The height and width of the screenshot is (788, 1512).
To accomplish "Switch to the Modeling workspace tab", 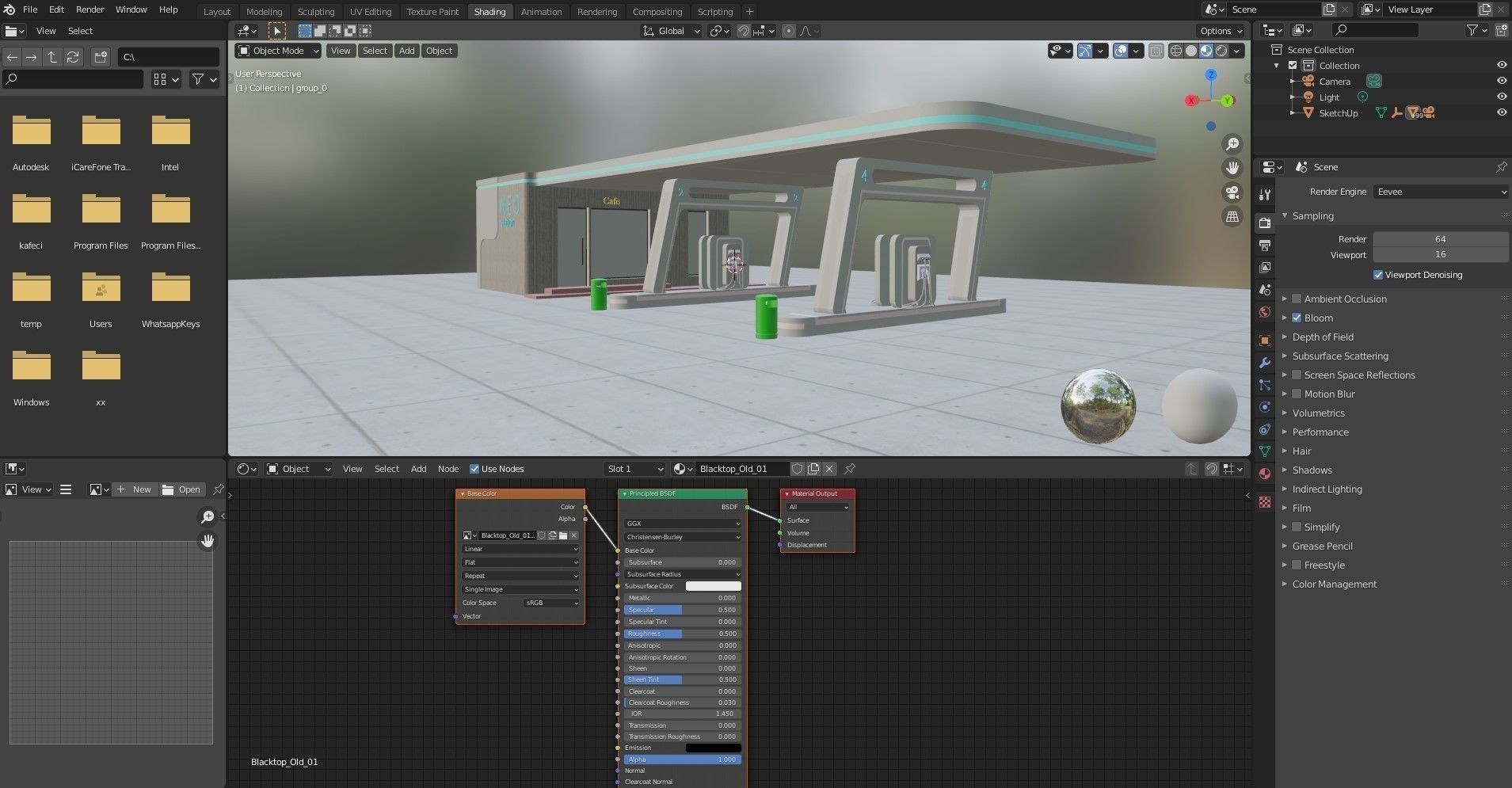I will [x=264, y=12].
